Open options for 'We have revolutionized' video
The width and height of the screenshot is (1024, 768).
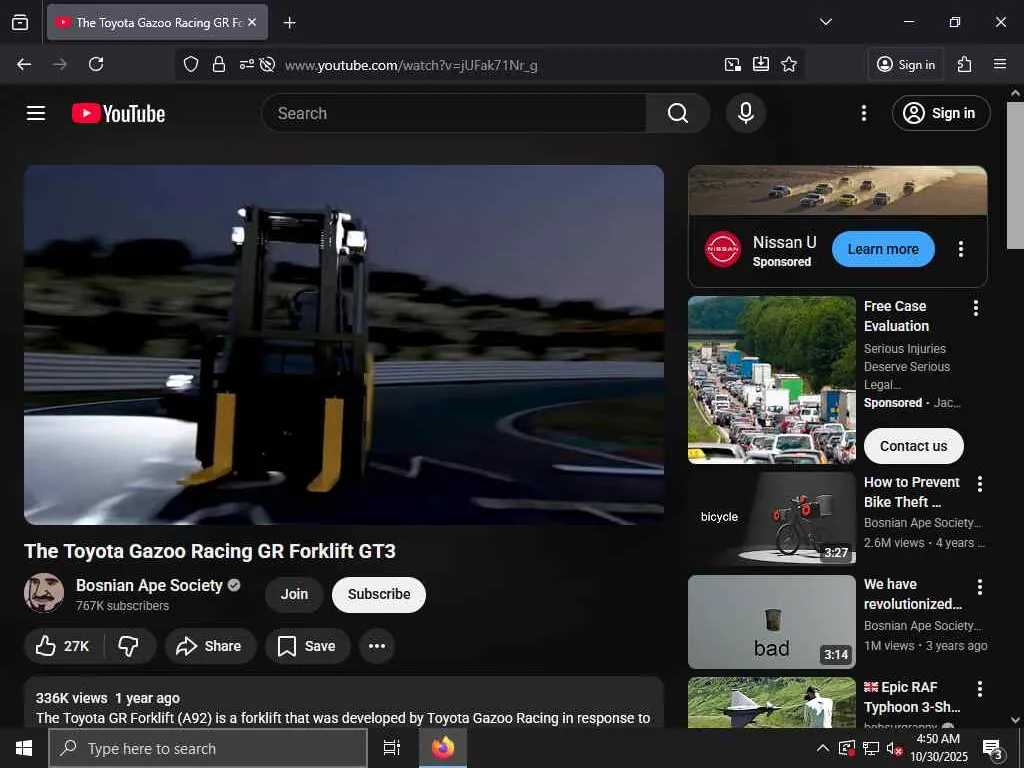click(980, 586)
